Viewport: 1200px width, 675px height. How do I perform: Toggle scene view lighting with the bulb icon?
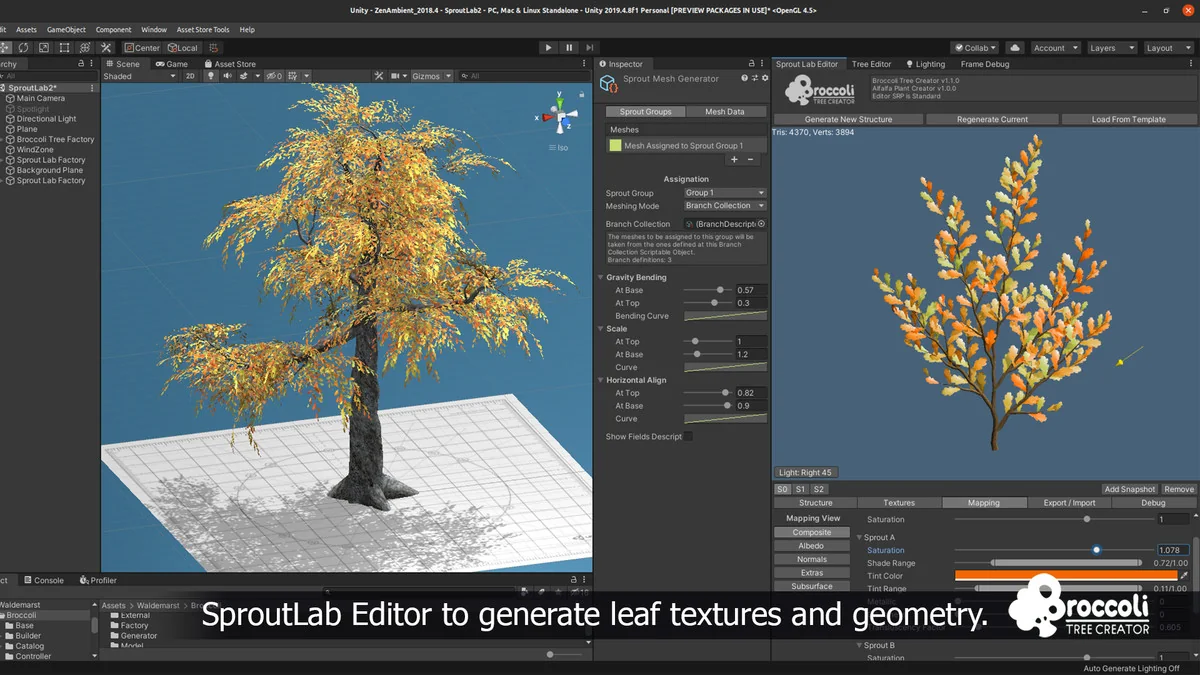[210, 76]
